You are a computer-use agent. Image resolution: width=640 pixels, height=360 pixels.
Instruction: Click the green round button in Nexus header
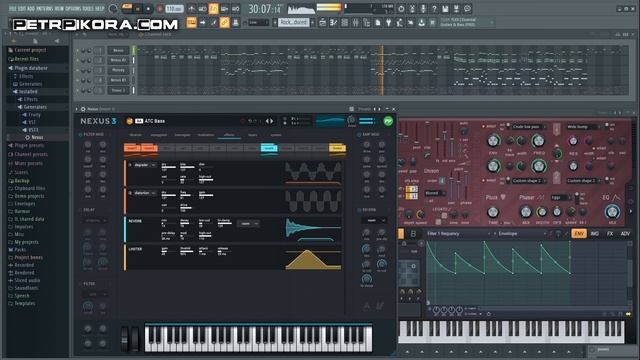pyautogui.click(x=388, y=121)
